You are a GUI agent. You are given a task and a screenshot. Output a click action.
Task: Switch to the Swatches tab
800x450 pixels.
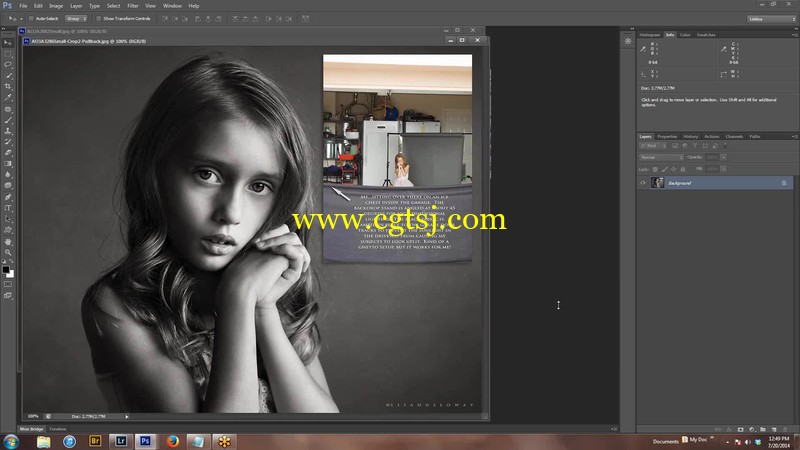pyautogui.click(x=706, y=35)
